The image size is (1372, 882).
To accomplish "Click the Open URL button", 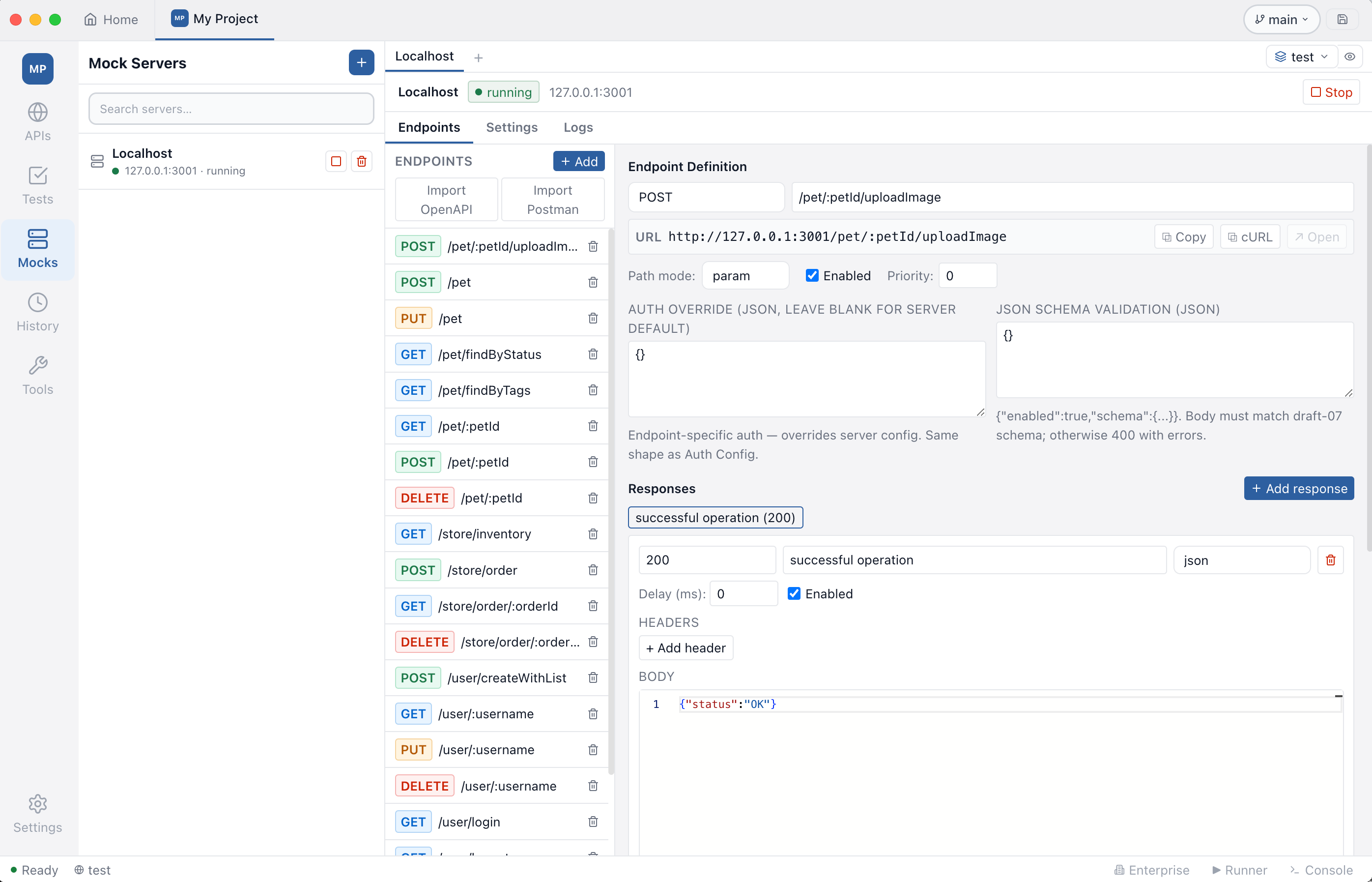I will click(x=1316, y=237).
